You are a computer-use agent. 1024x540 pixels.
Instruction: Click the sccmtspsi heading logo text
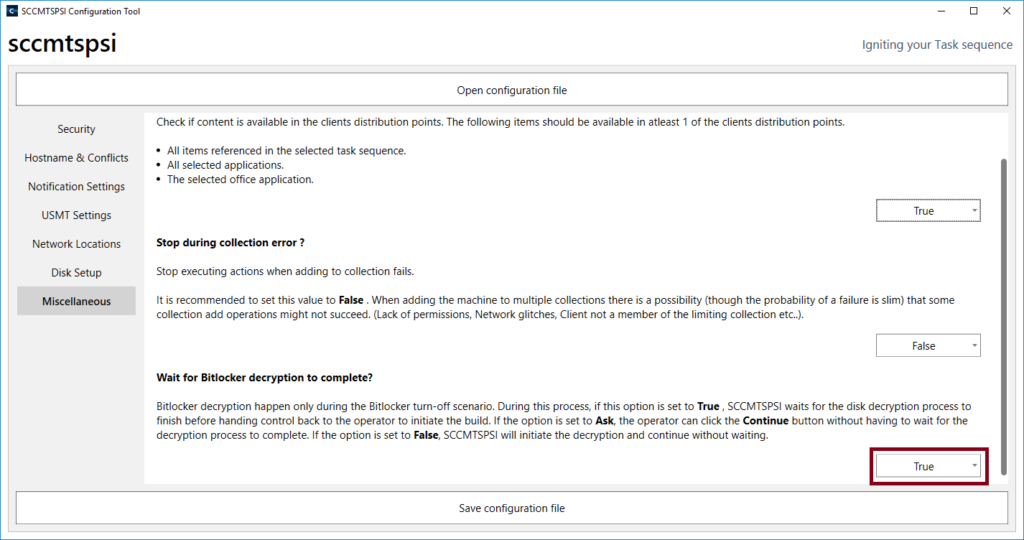(x=62, y=45)
